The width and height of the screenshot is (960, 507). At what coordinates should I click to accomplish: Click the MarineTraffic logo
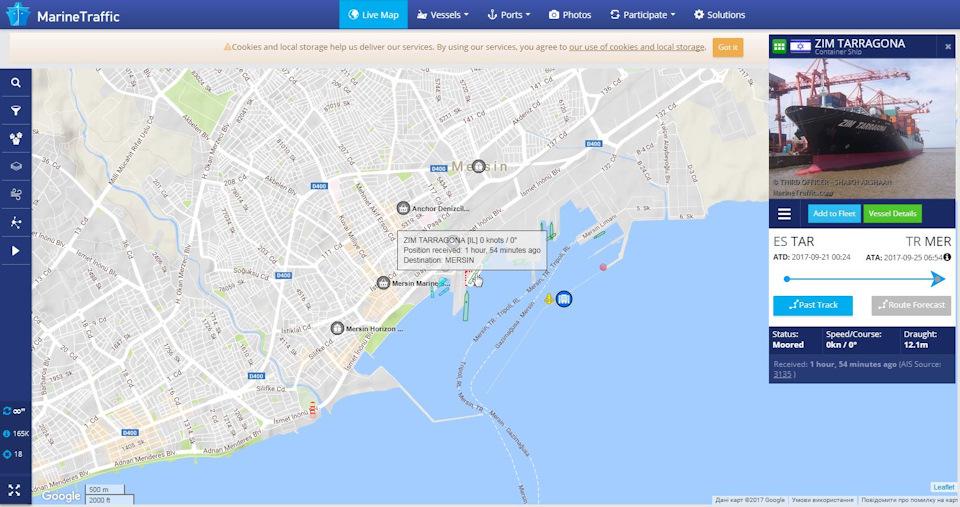[64, 15]
